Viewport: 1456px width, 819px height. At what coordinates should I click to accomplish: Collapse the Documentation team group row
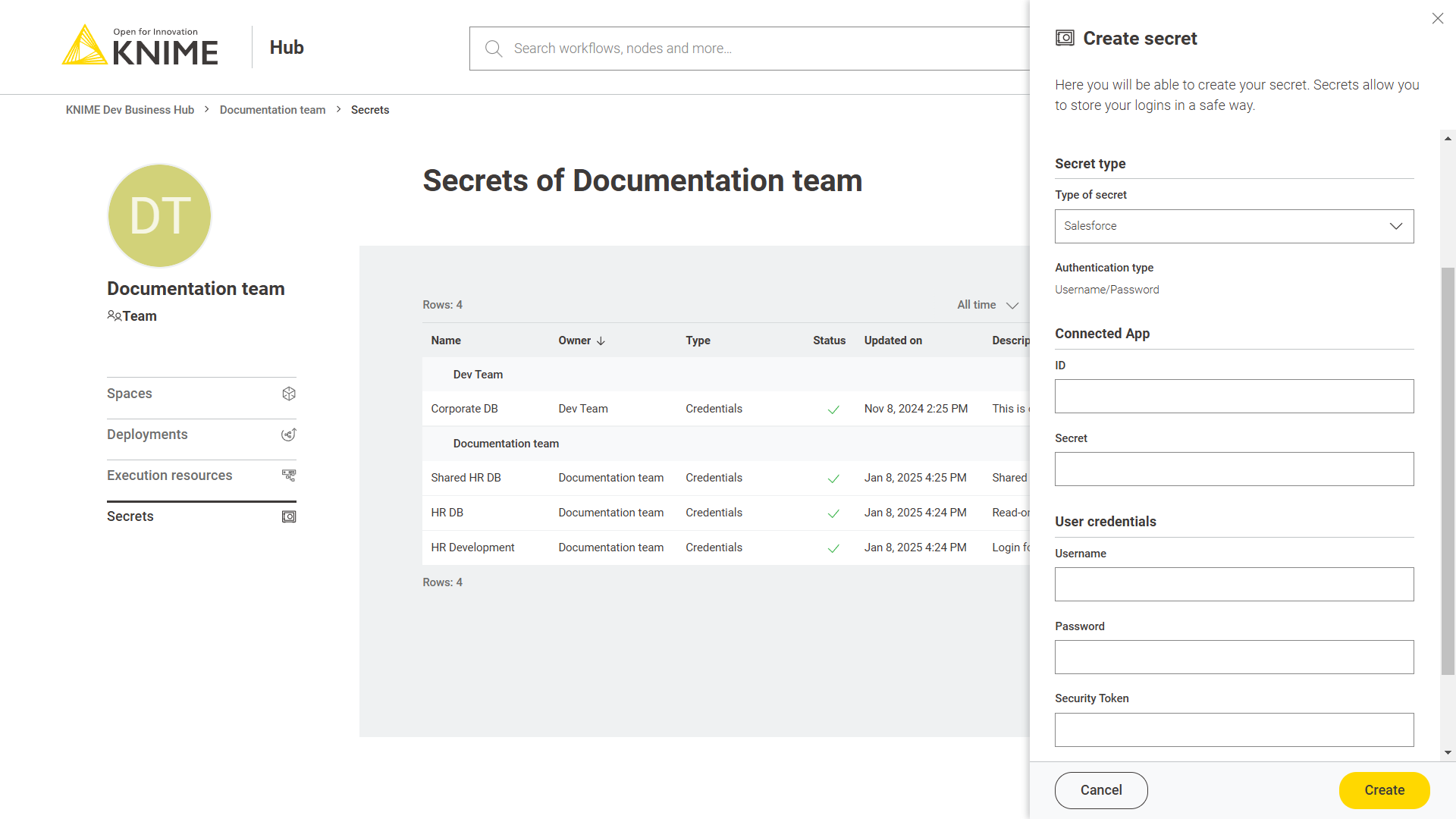505,444
